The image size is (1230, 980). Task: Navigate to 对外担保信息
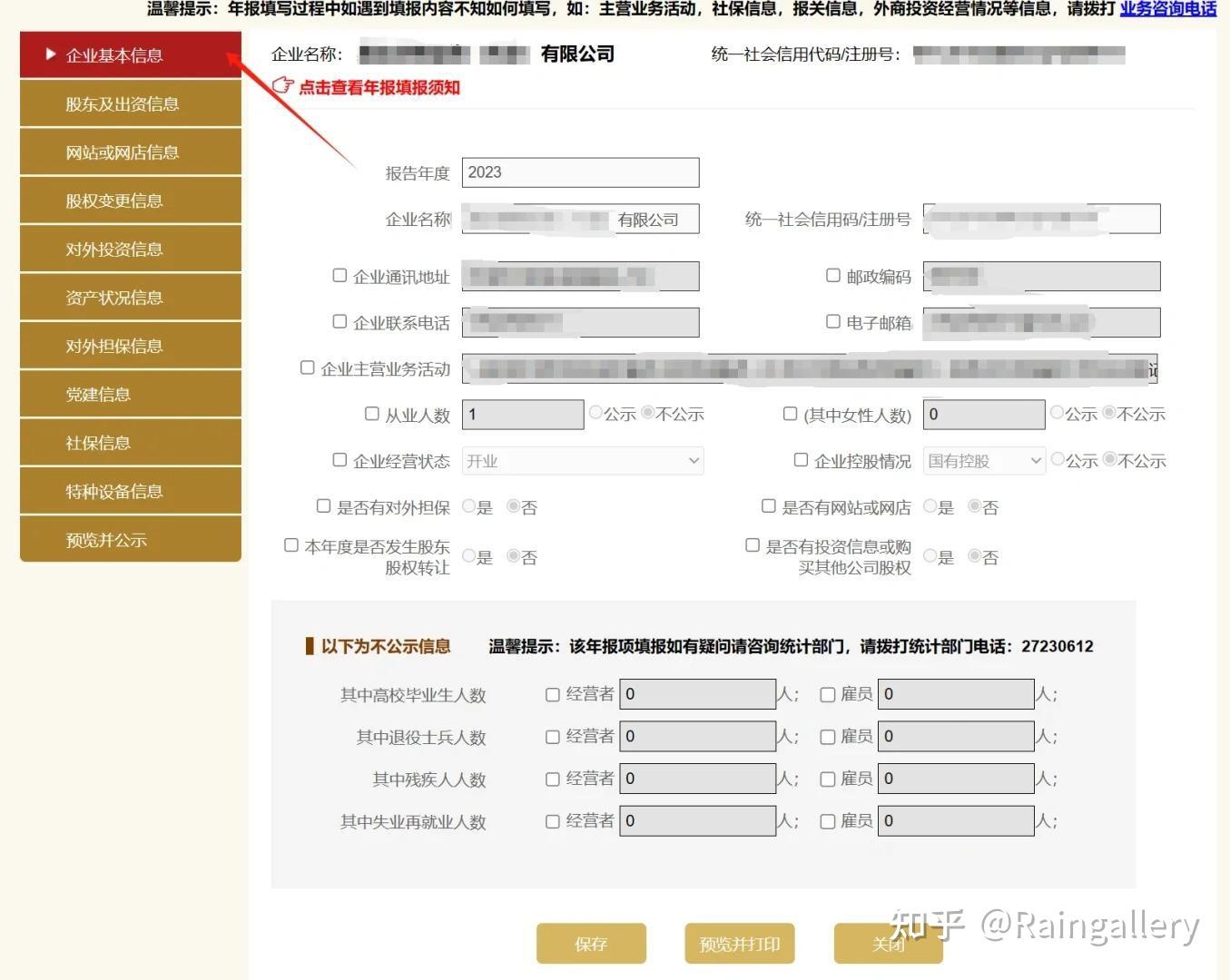pyautogui.click(x=131, y=346)
